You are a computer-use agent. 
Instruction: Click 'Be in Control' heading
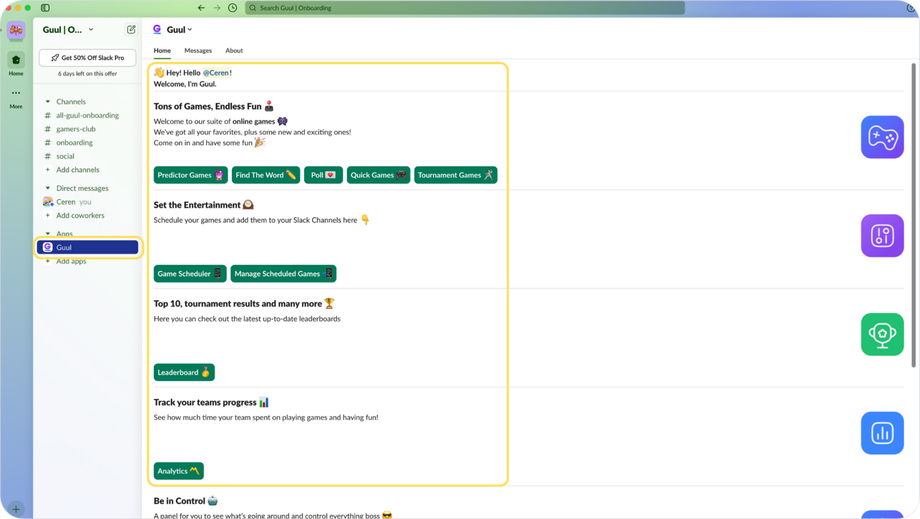(x=180, y=501)
